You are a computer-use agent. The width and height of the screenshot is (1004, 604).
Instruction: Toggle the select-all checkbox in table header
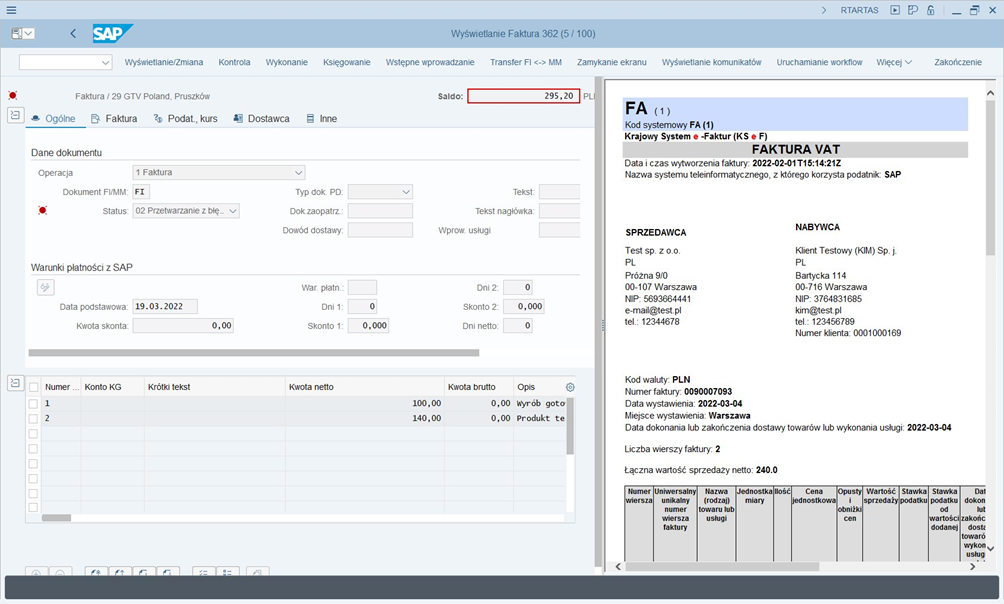34,387
